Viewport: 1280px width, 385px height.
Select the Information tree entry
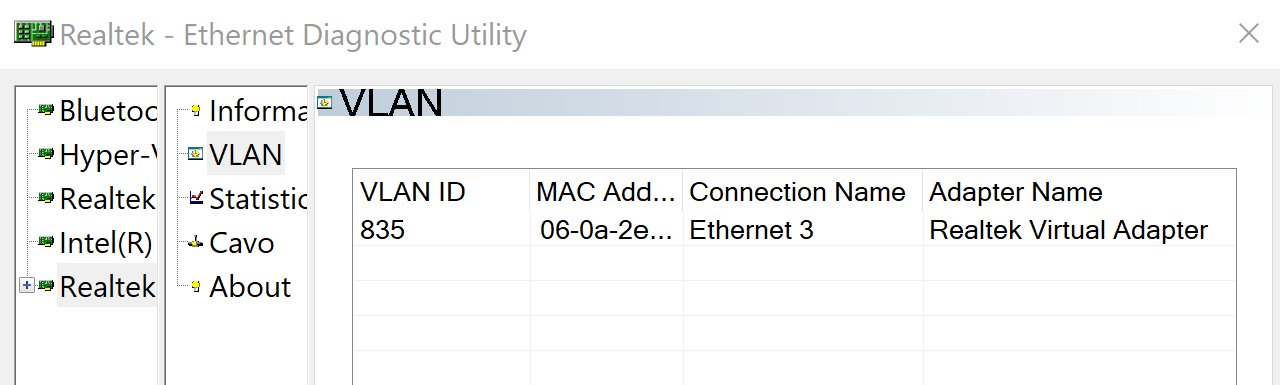257,110
